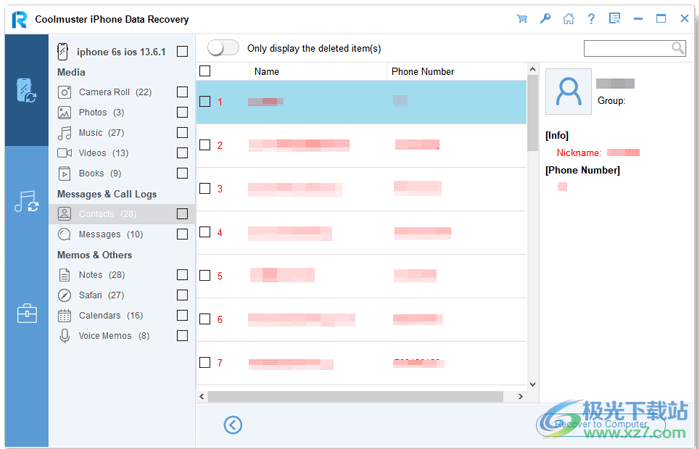Tick the checkbox for contact row 3
Screen dimensions: 699x449
pyautogui.click(x=205, y=189)
